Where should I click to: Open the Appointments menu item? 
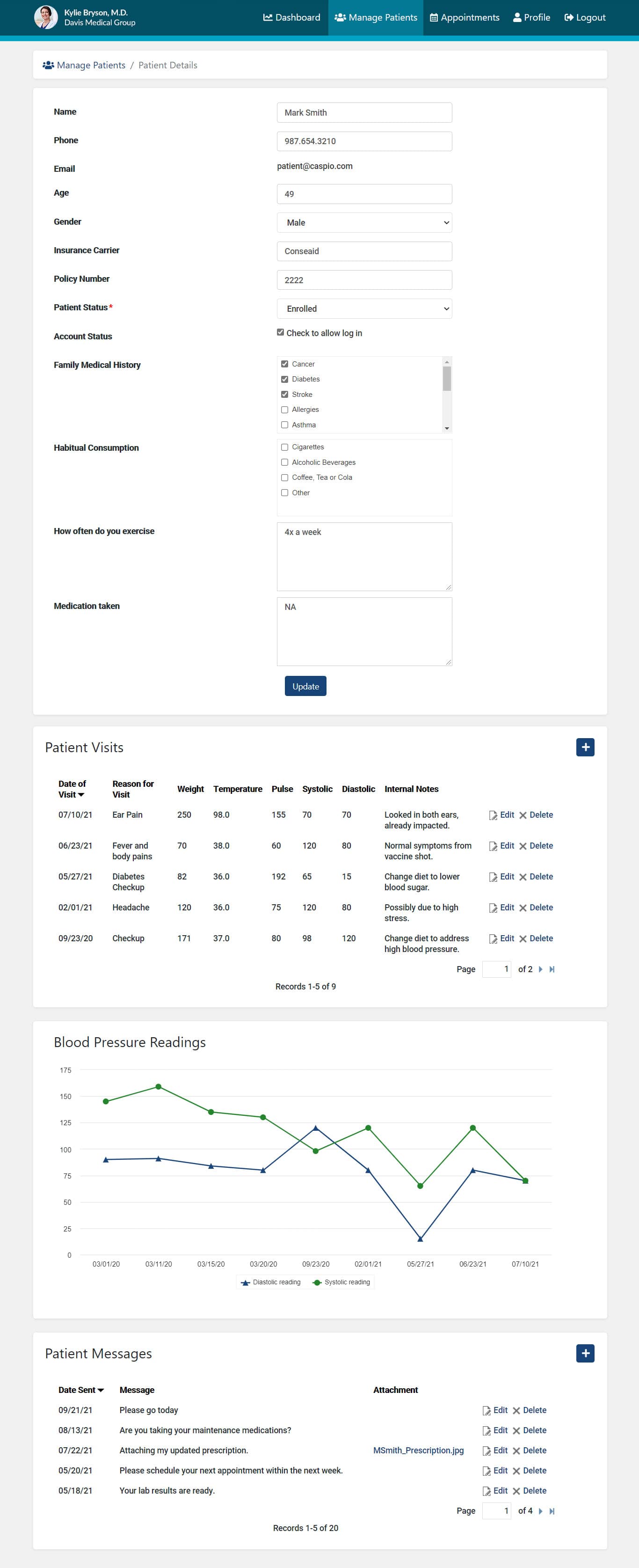point(465,18)
